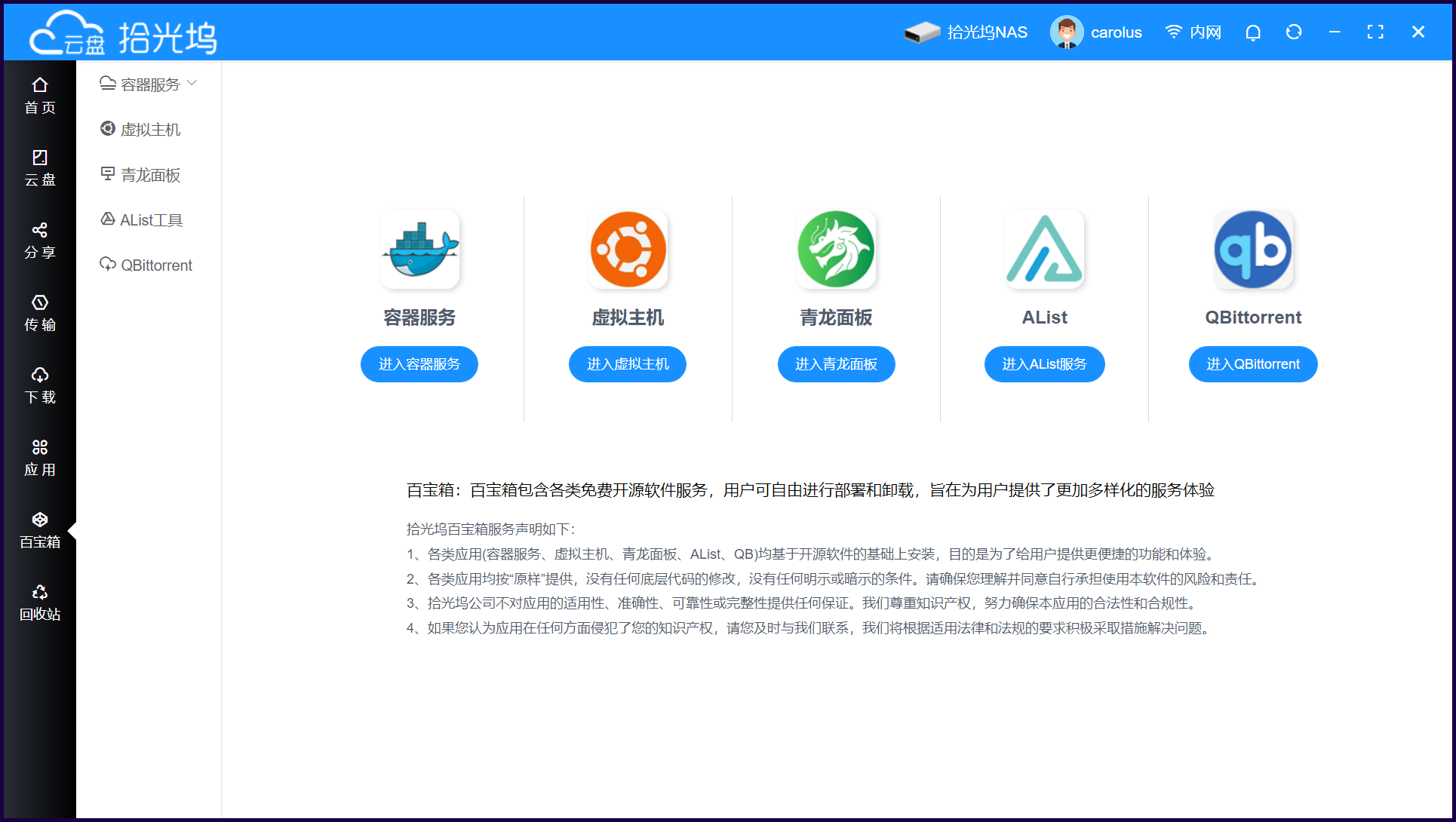Select 虚拟主机 in the side menu

pos(140,130)
